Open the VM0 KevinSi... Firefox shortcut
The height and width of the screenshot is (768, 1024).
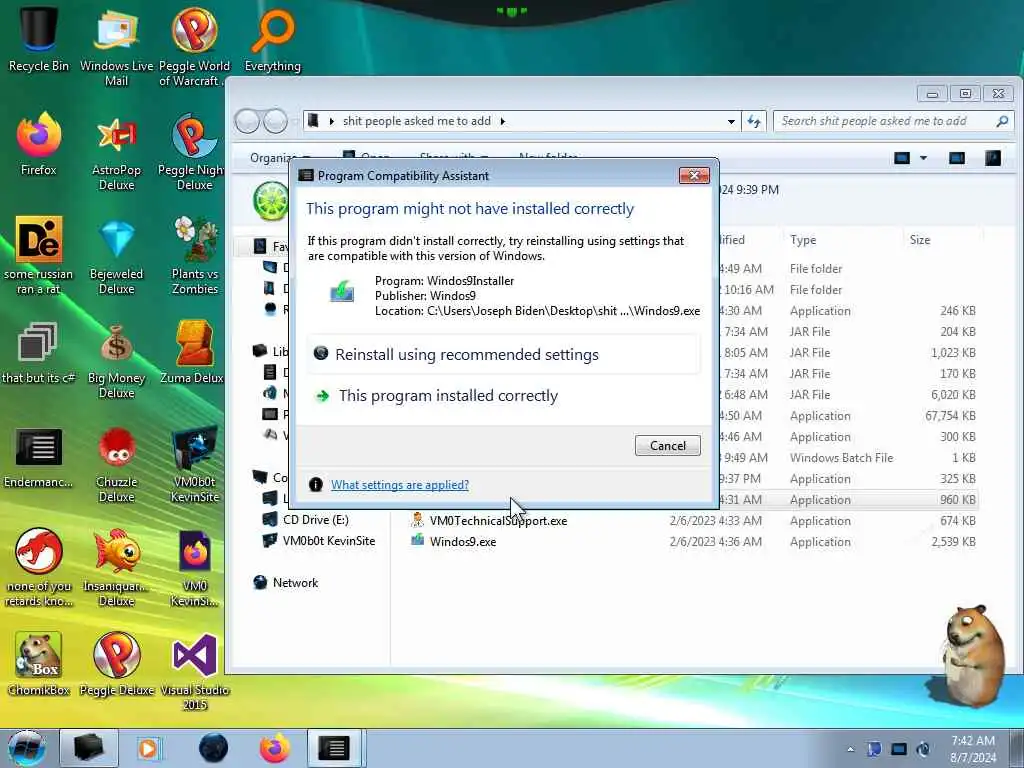[x=194, y=568]
